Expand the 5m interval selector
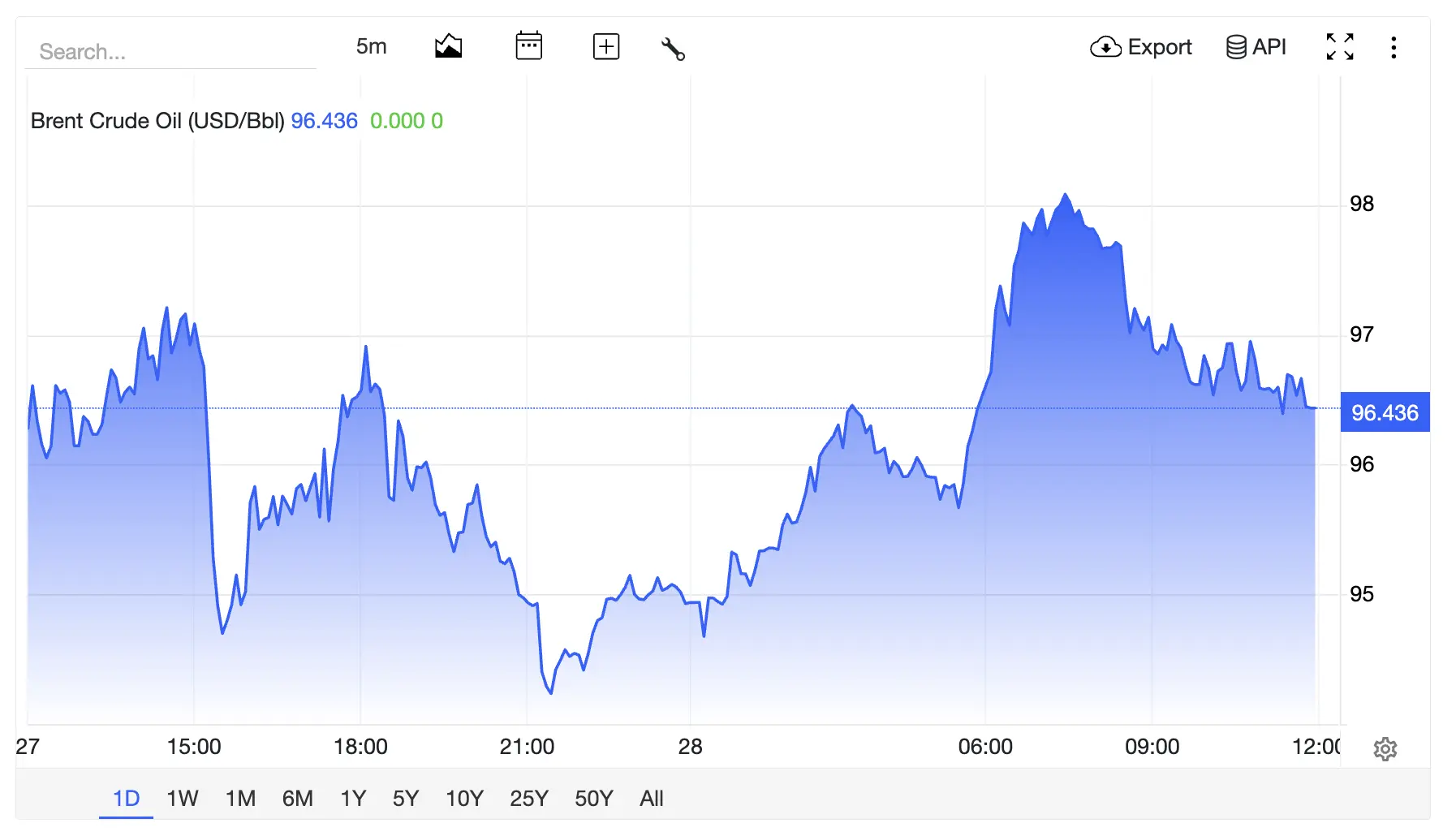 point(371,46)
